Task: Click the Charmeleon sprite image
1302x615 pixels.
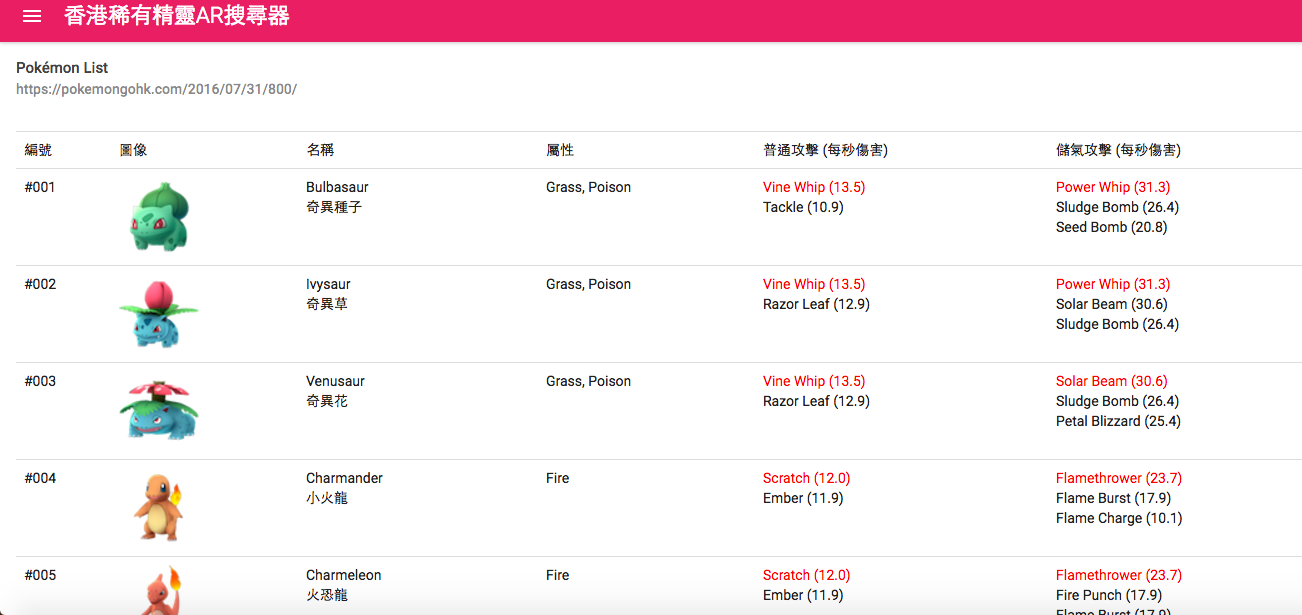Action: click(159, 591)
